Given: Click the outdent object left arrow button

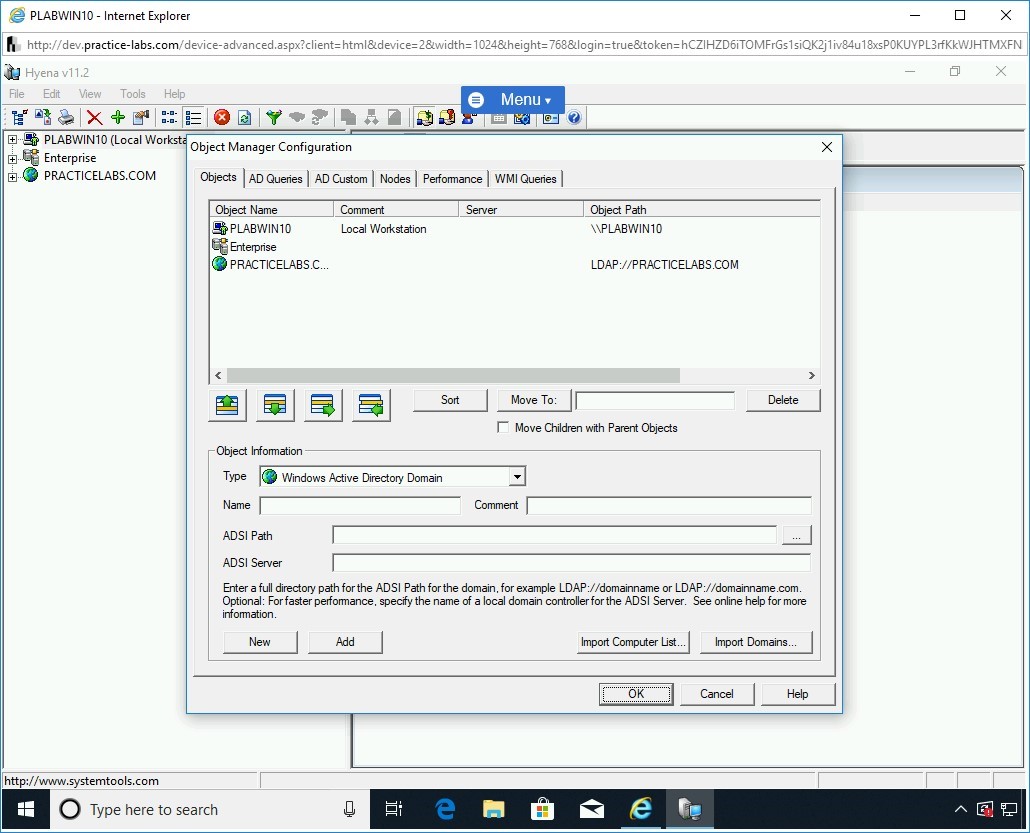Looking at the screenshot, I should [x=371, y=404].
